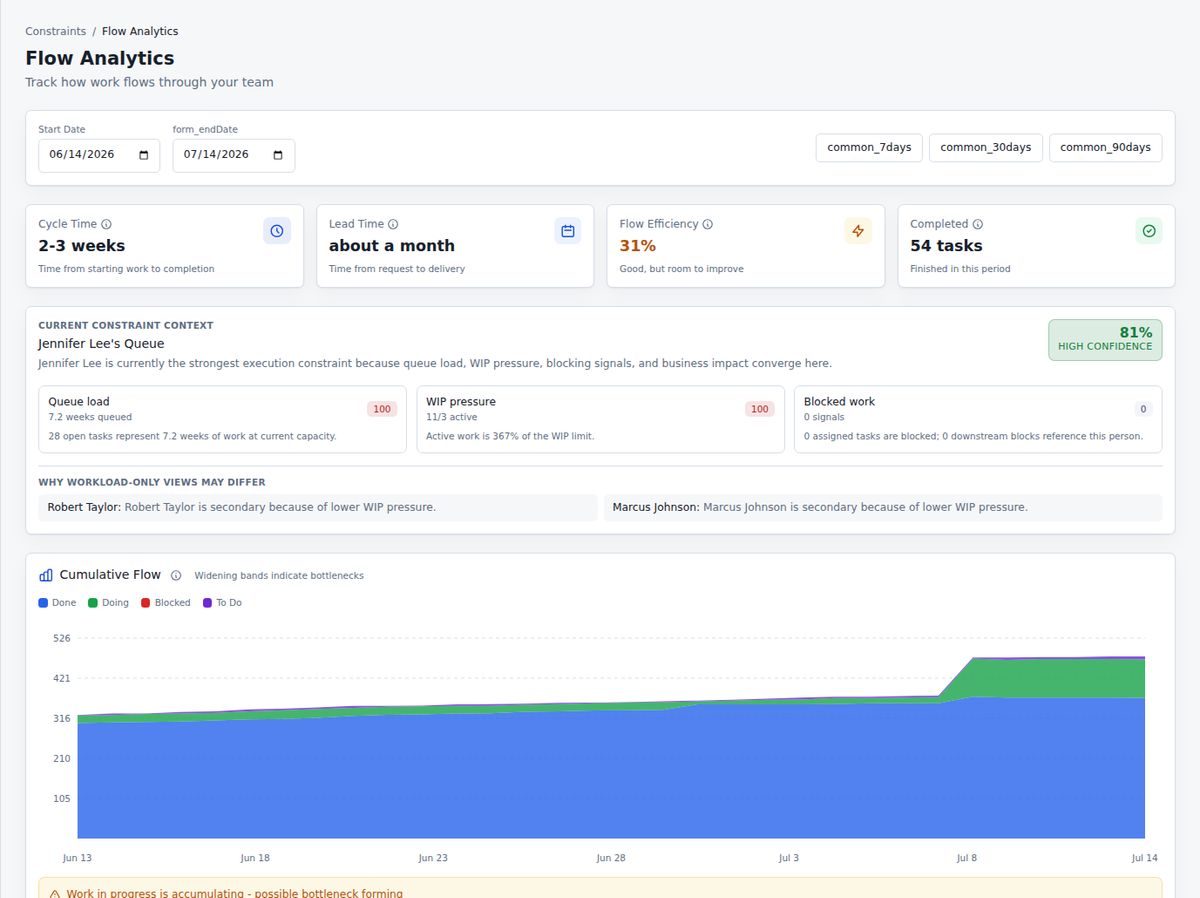Click the Start Date input field
Image resolution: width=1200 pixels, height=898 pixels.
click(99, 155)
